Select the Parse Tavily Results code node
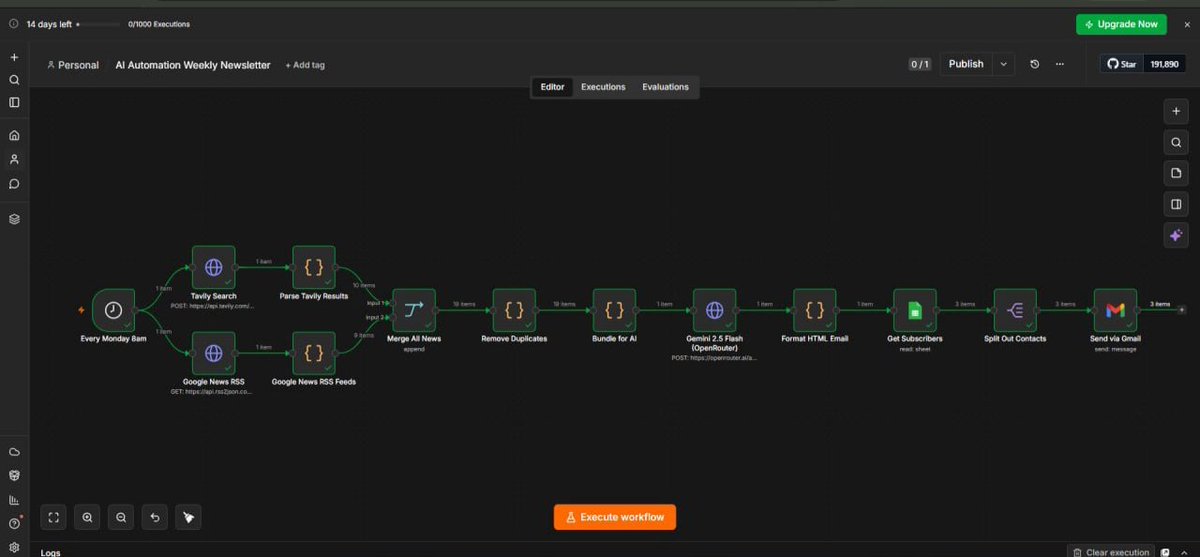 coord(314,267)
